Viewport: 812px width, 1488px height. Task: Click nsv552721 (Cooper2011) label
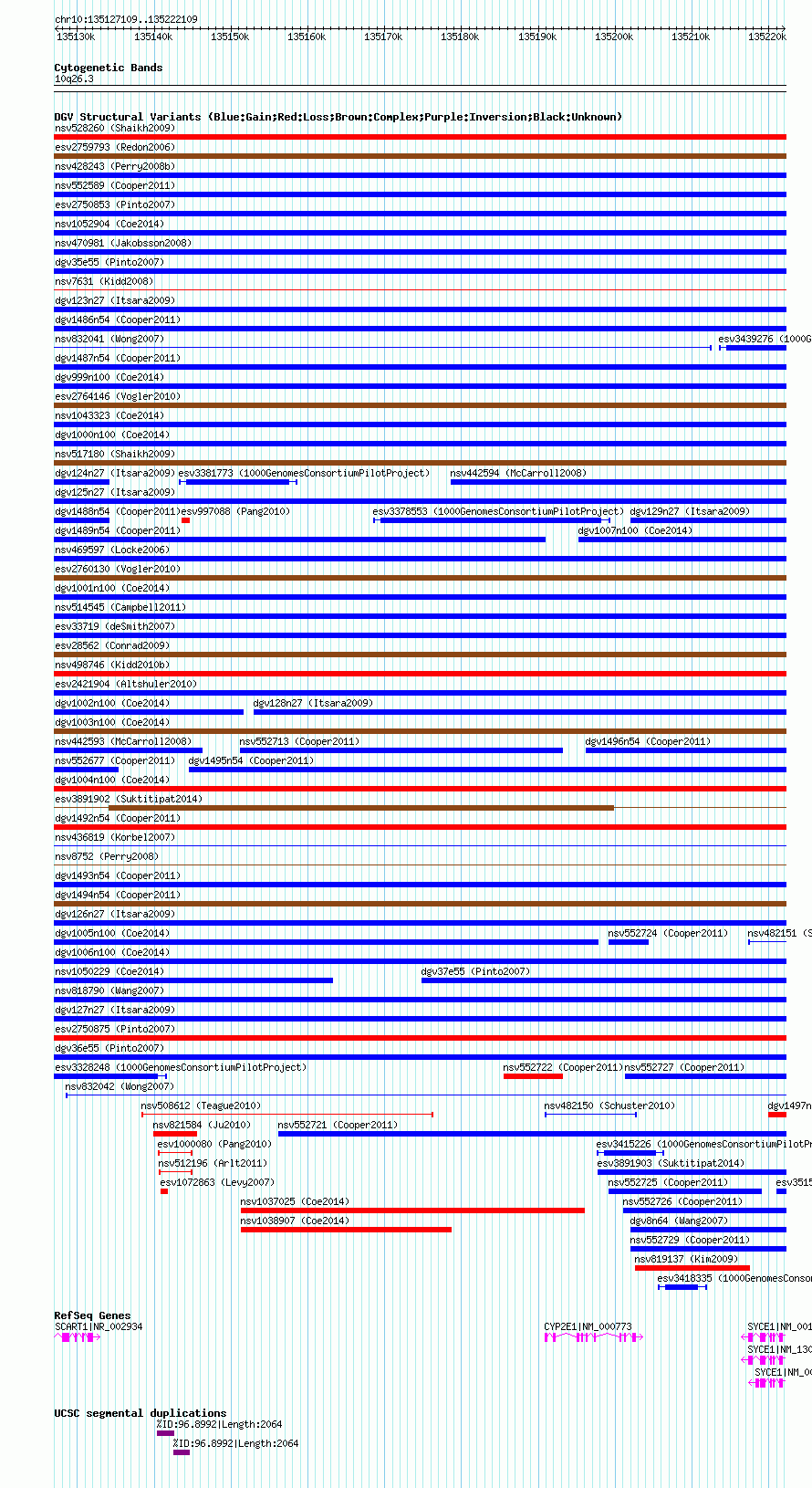tap(338, 1125)
